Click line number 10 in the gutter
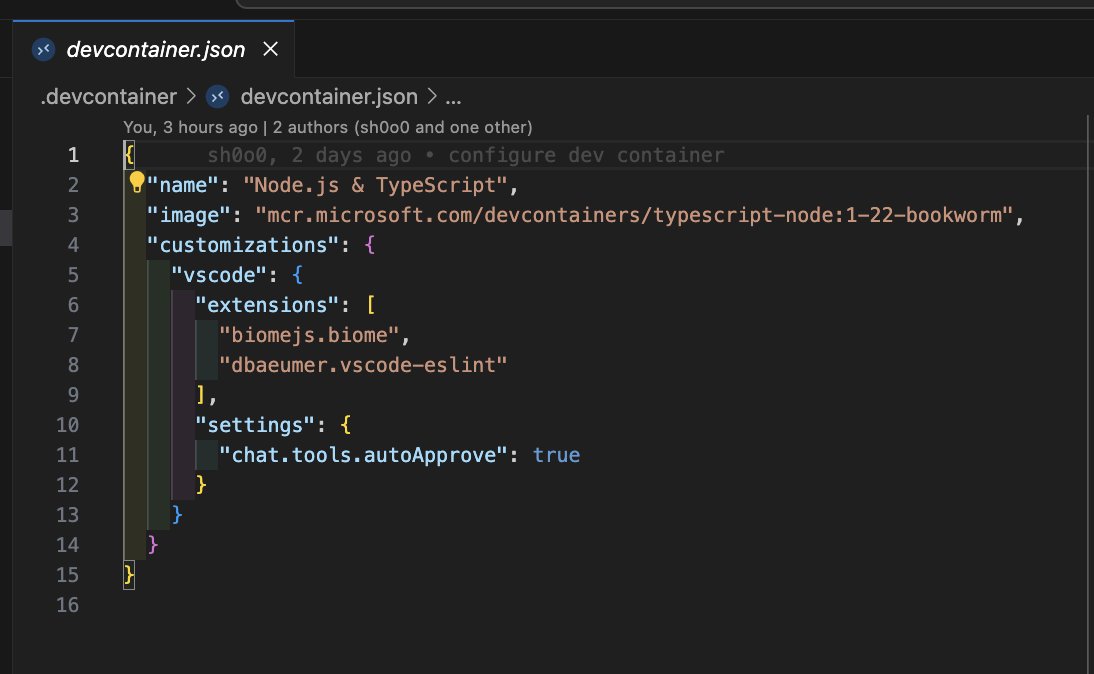The height and width of the screenshot is (674, 1094). click(68, 425)
